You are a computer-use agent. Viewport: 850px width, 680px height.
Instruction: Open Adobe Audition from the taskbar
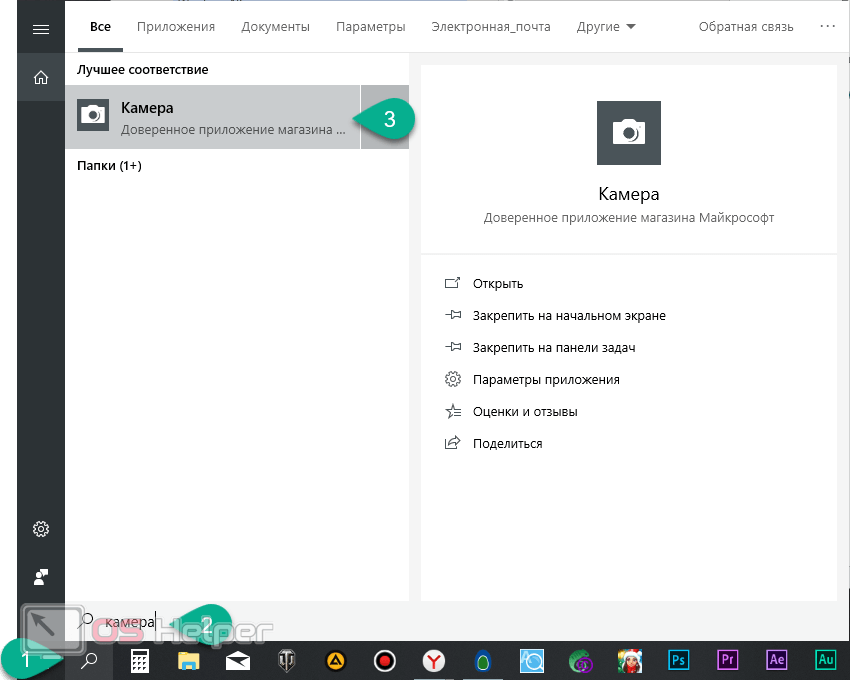(825, 660)
